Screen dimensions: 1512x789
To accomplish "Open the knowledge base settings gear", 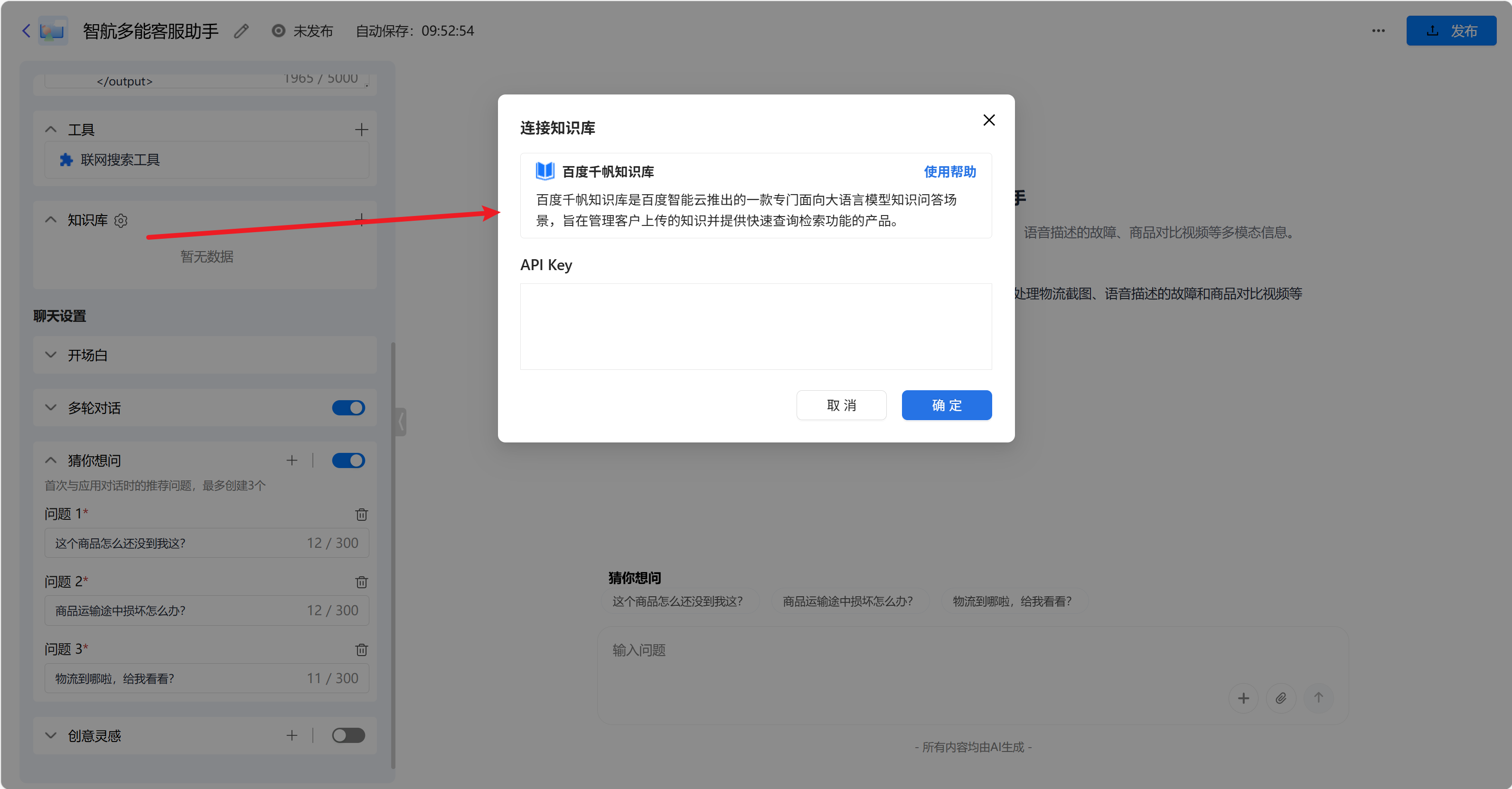I will pyautogui.click(x=121, y=220).
